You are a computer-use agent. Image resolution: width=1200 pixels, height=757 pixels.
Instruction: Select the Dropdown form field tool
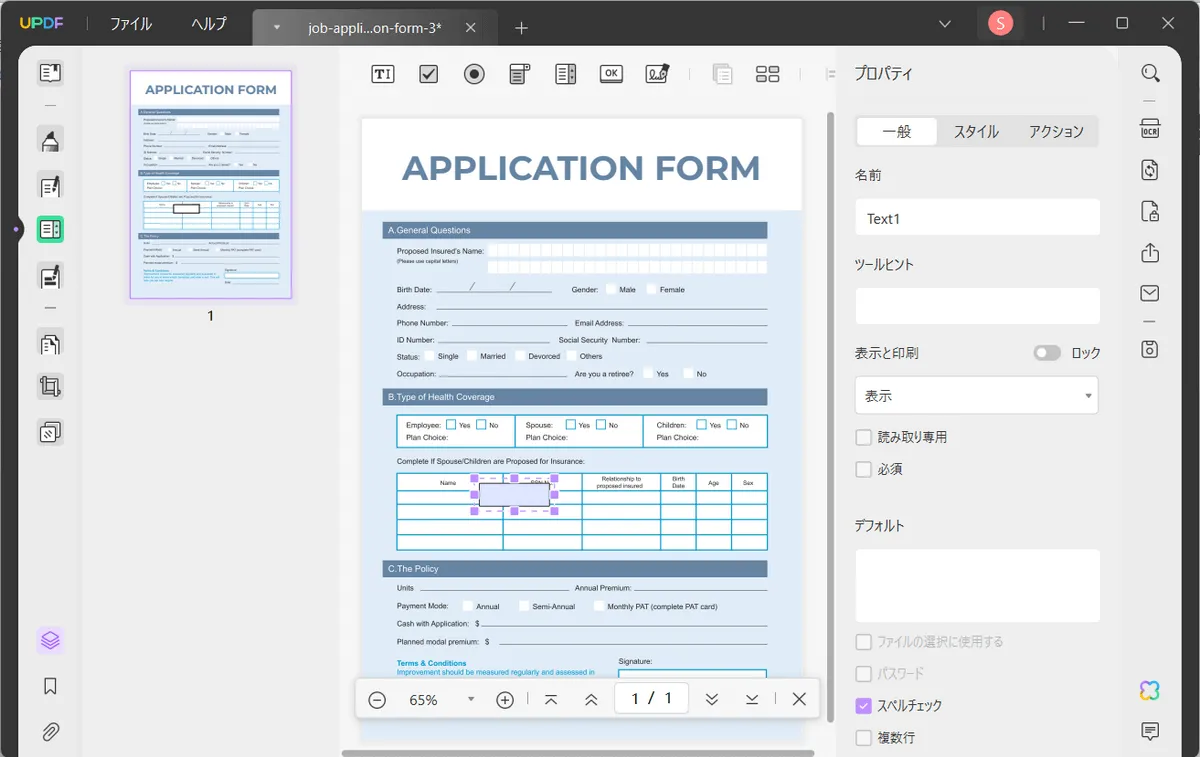(x=519, y=74)
